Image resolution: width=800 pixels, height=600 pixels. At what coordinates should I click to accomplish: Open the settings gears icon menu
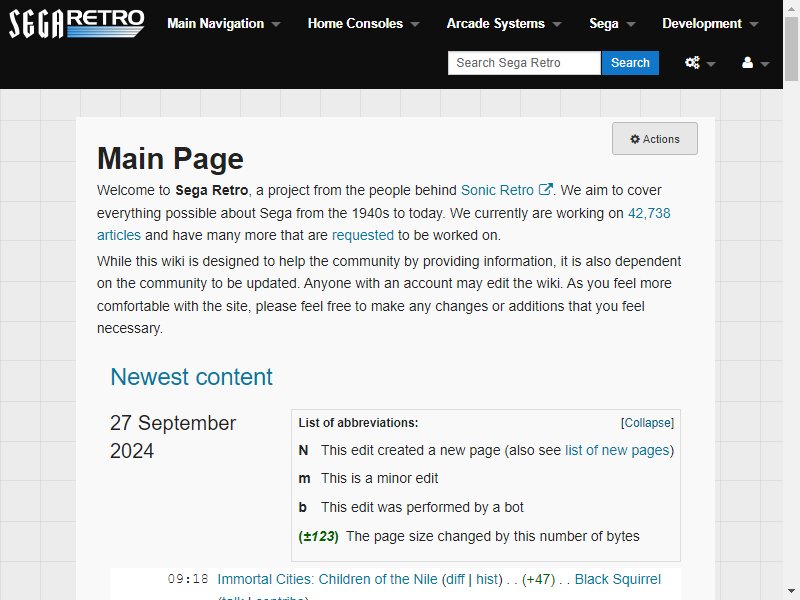click(700, 63)
